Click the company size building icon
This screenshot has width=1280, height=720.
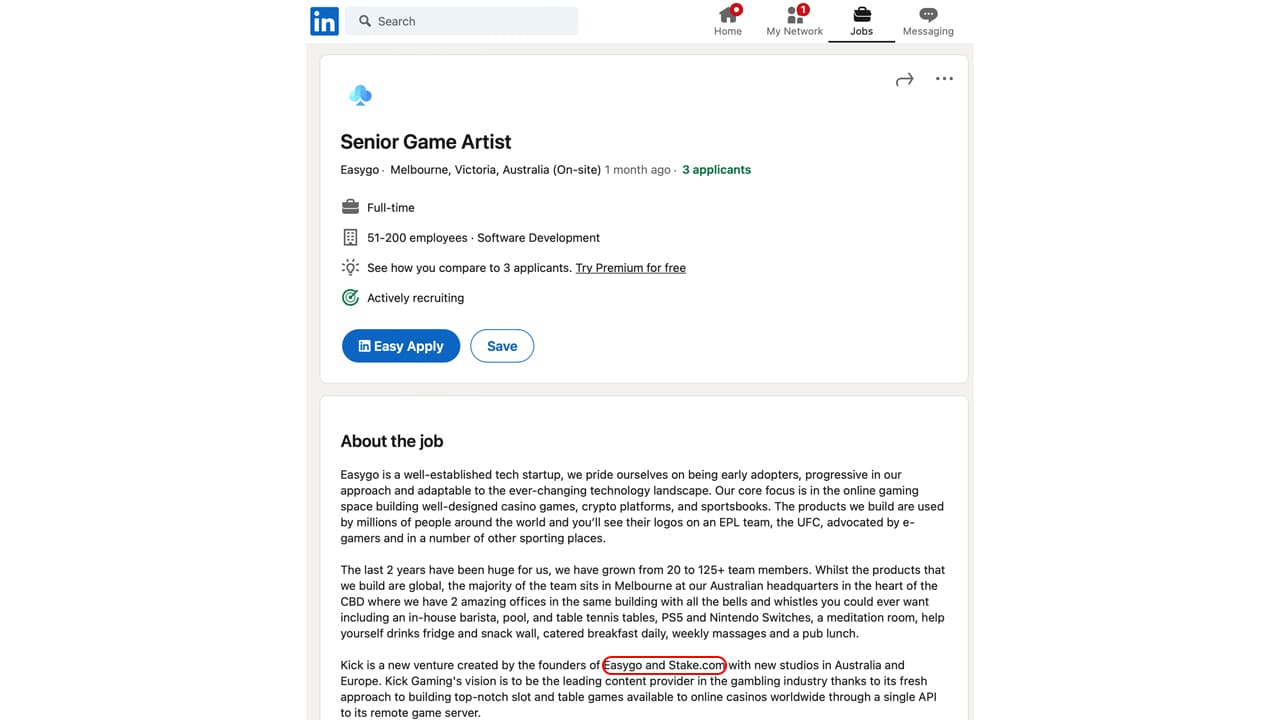[x=350, y=237]
